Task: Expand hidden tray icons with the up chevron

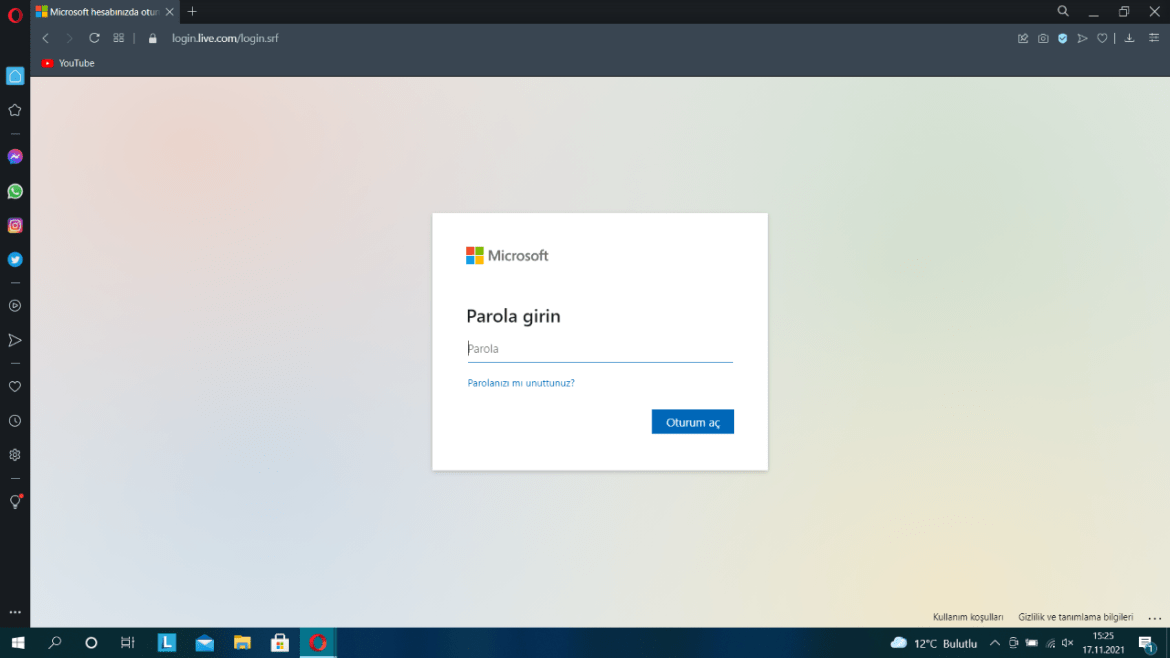Action: tap(995, 643)
